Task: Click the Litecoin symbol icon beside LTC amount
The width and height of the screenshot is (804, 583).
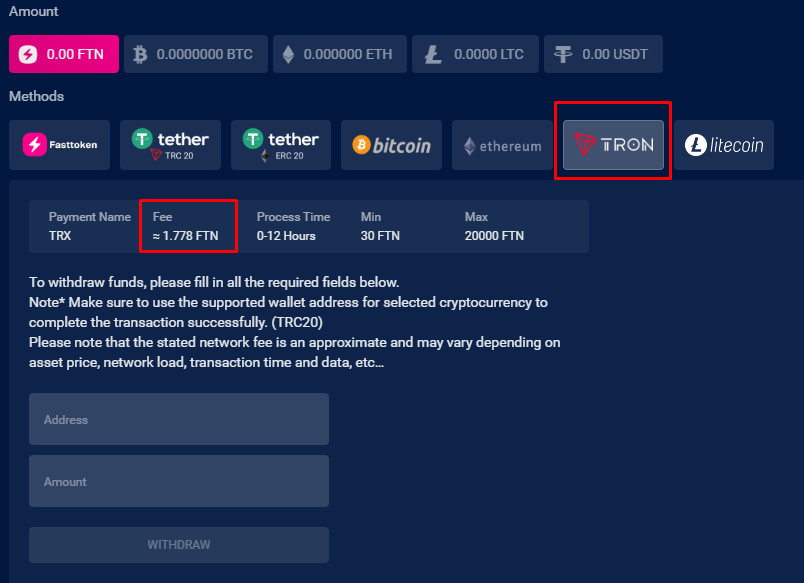Action: point(433,54)
